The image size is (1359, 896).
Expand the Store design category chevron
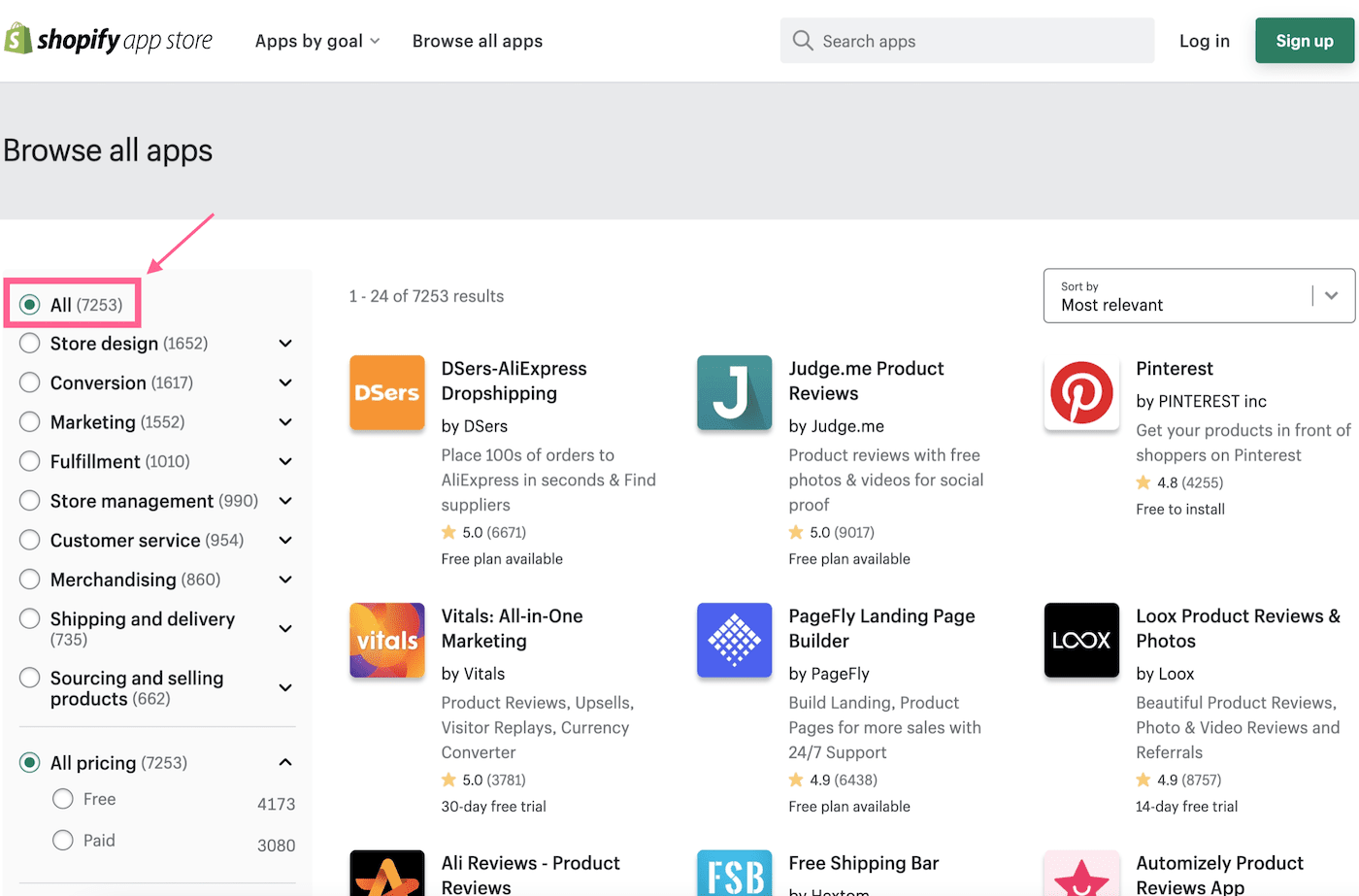tap(285, 344)
